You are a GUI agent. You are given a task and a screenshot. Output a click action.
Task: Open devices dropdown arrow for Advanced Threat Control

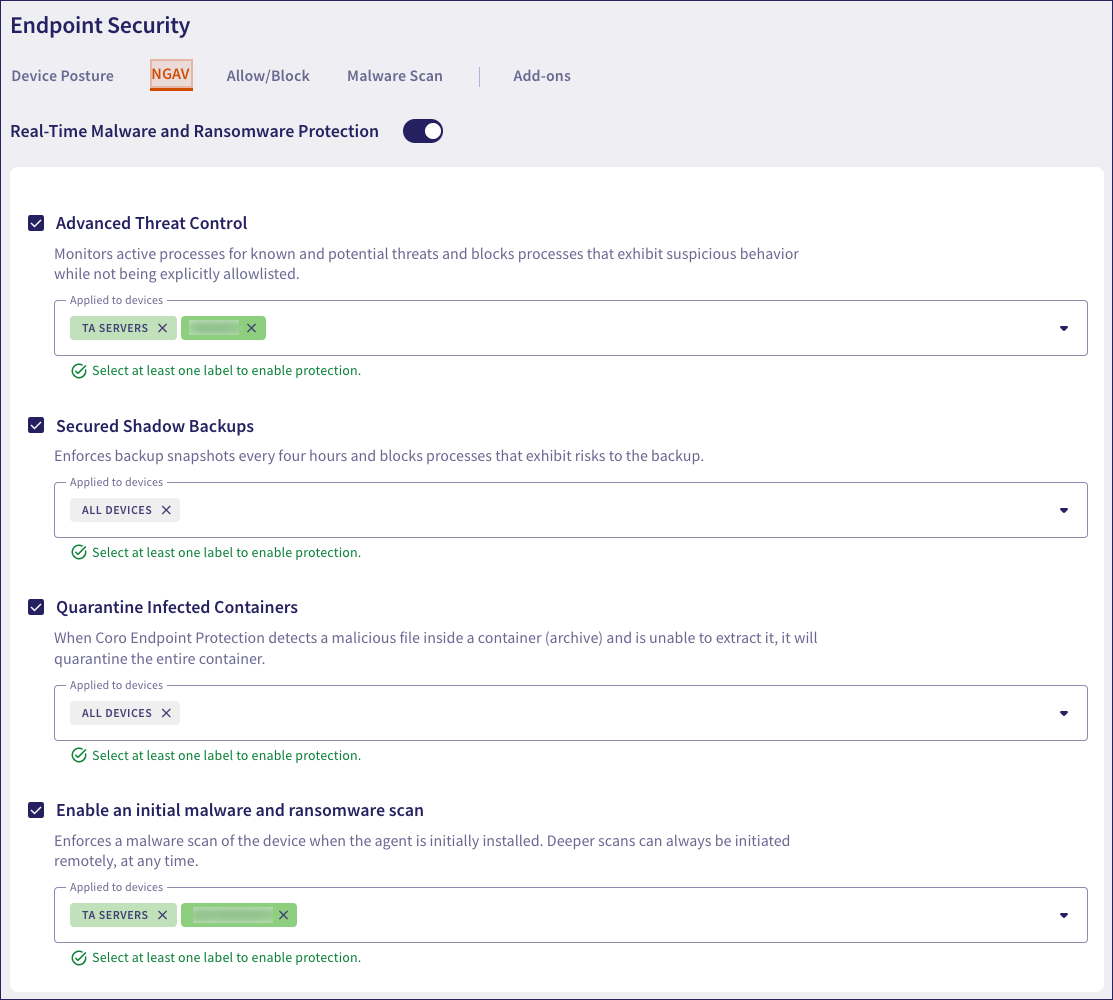coord(1063,329)
